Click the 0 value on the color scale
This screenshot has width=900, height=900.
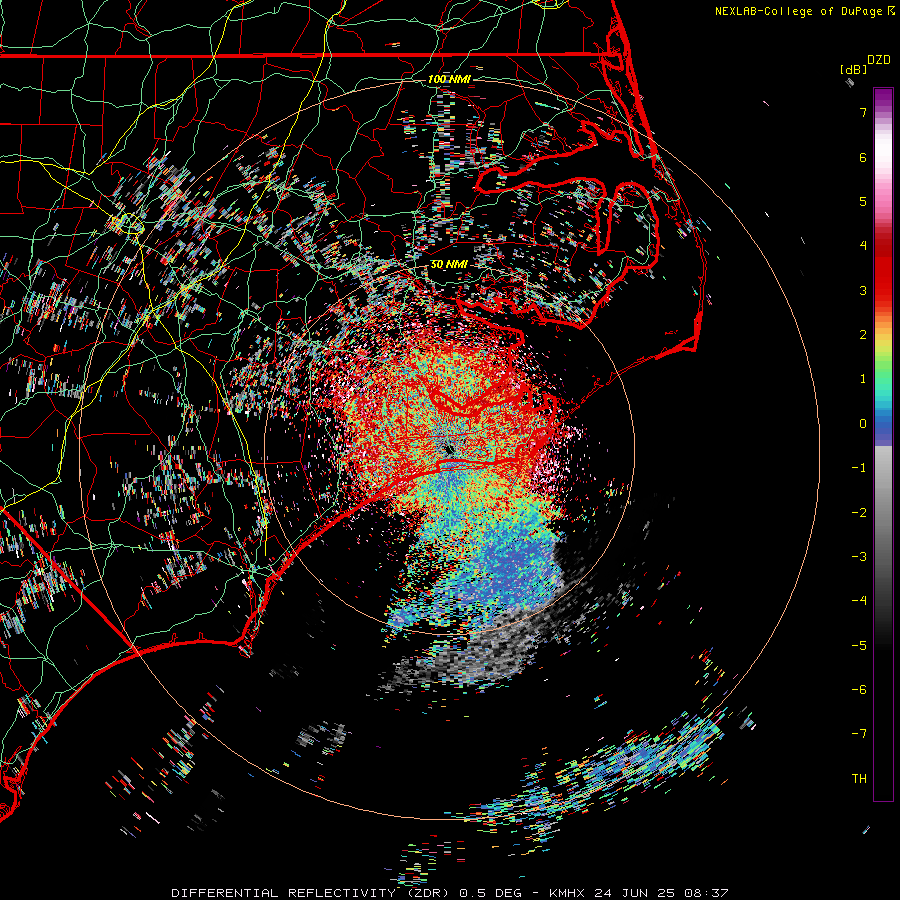(x=863, y=424)
